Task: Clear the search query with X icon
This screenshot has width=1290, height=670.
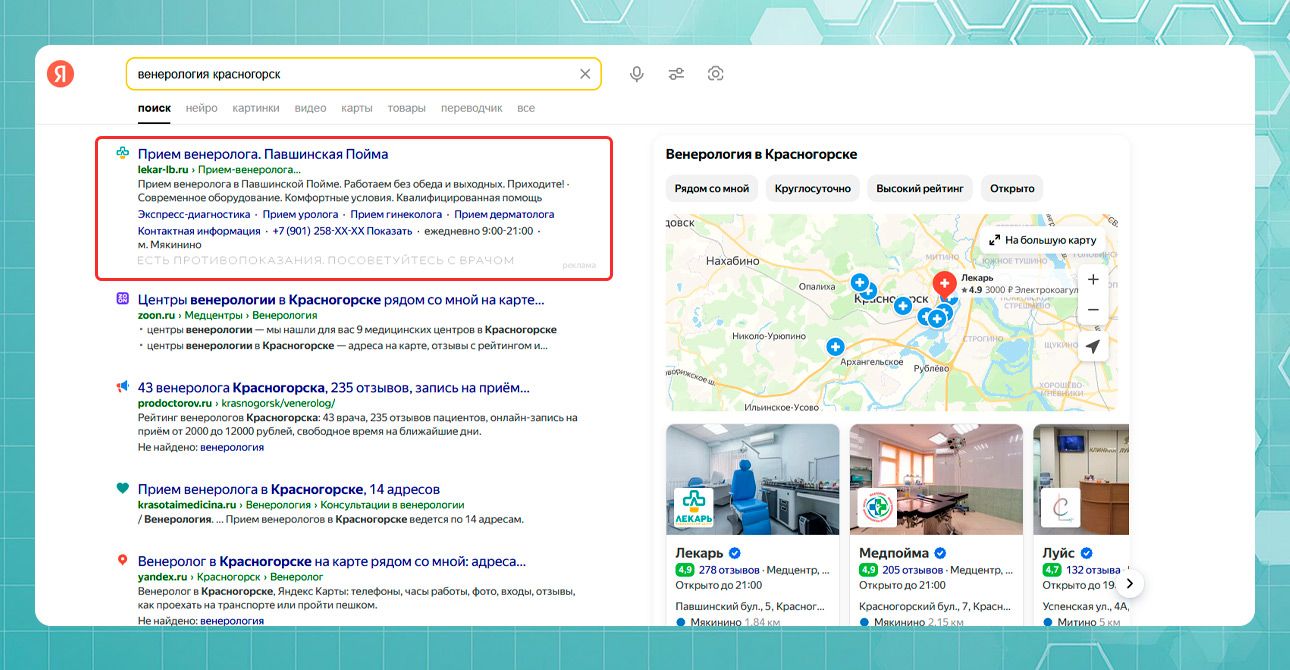Action: (x=585, y=74)
